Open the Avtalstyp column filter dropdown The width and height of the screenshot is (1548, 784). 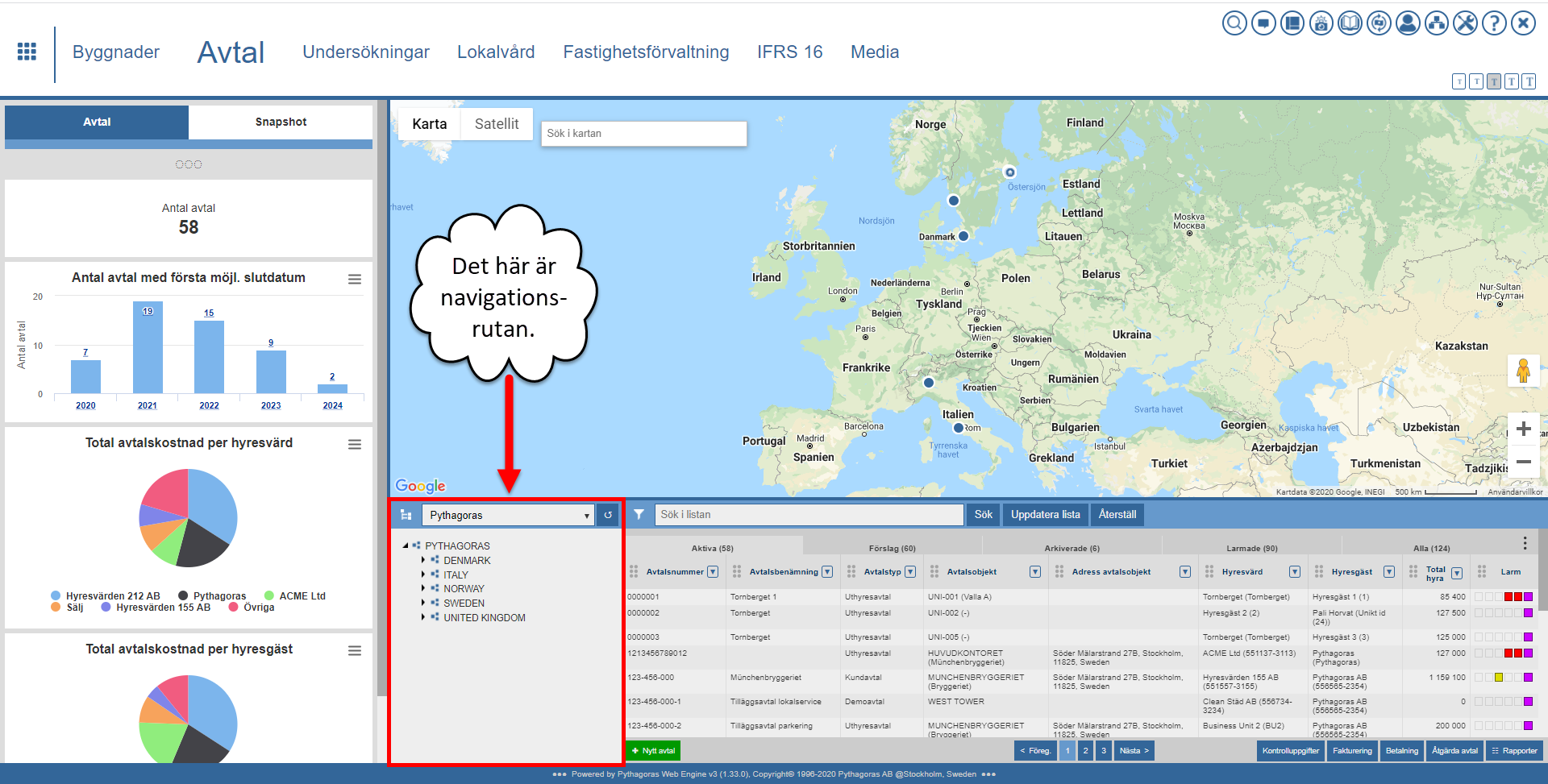click(910, 572)
